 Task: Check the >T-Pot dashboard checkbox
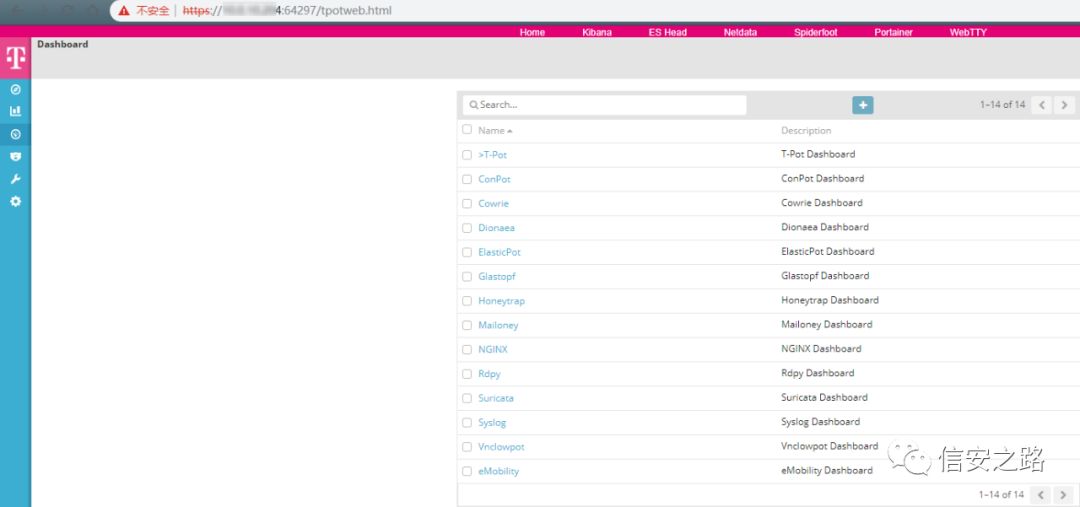coord(467,155)
